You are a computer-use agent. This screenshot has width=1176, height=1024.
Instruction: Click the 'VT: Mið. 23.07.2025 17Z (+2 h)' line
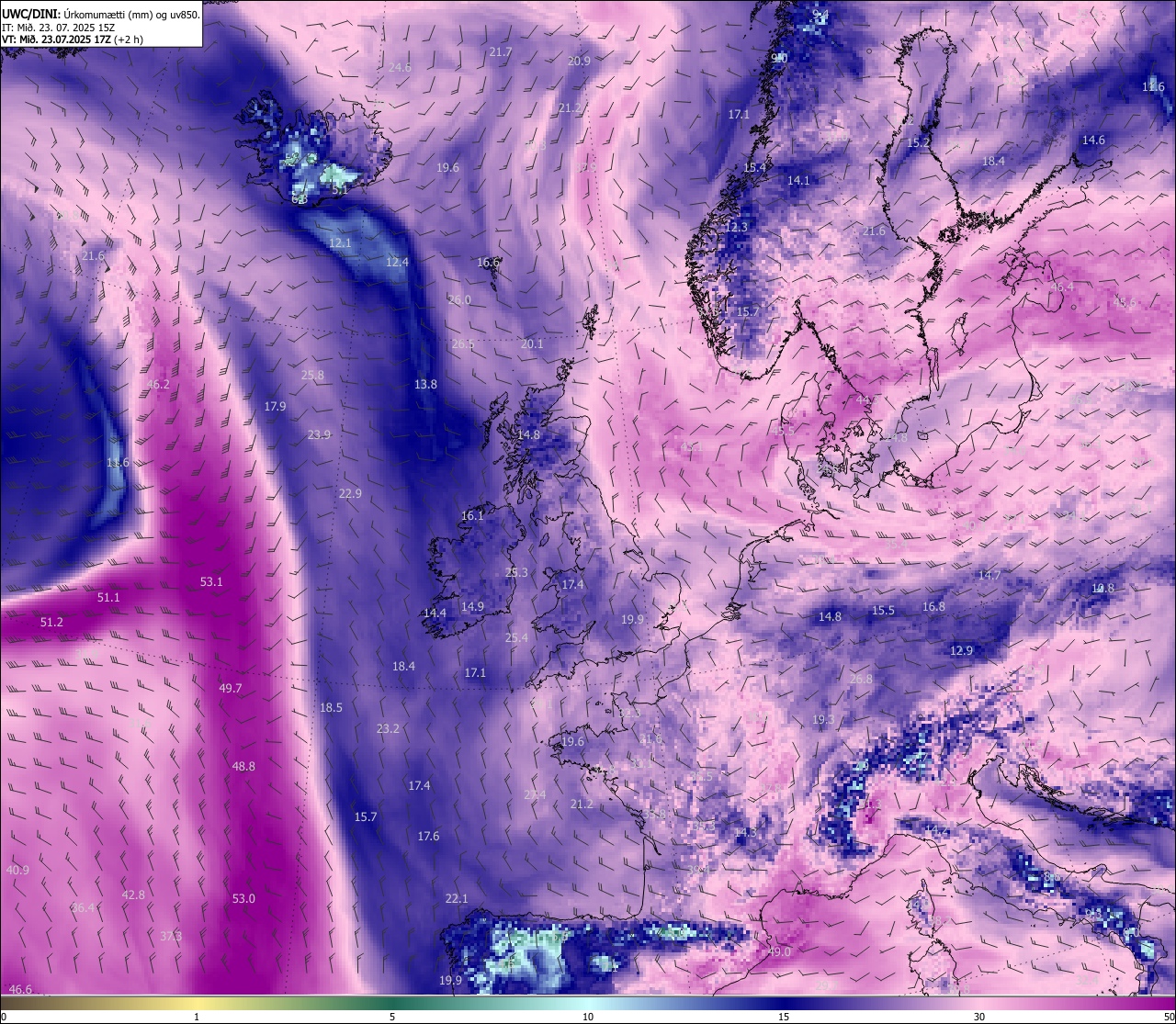pyautogui.click(x=73, y=39)
